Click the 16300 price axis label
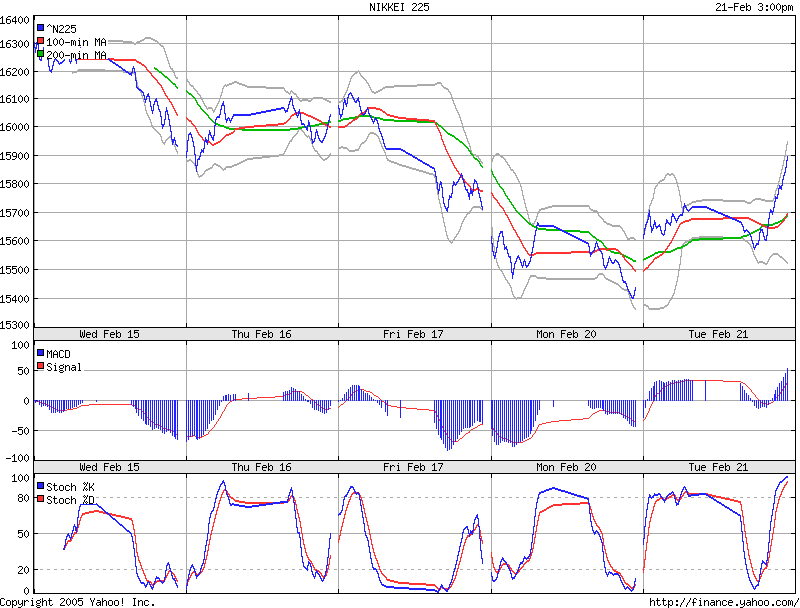 [x=15, y=44]
